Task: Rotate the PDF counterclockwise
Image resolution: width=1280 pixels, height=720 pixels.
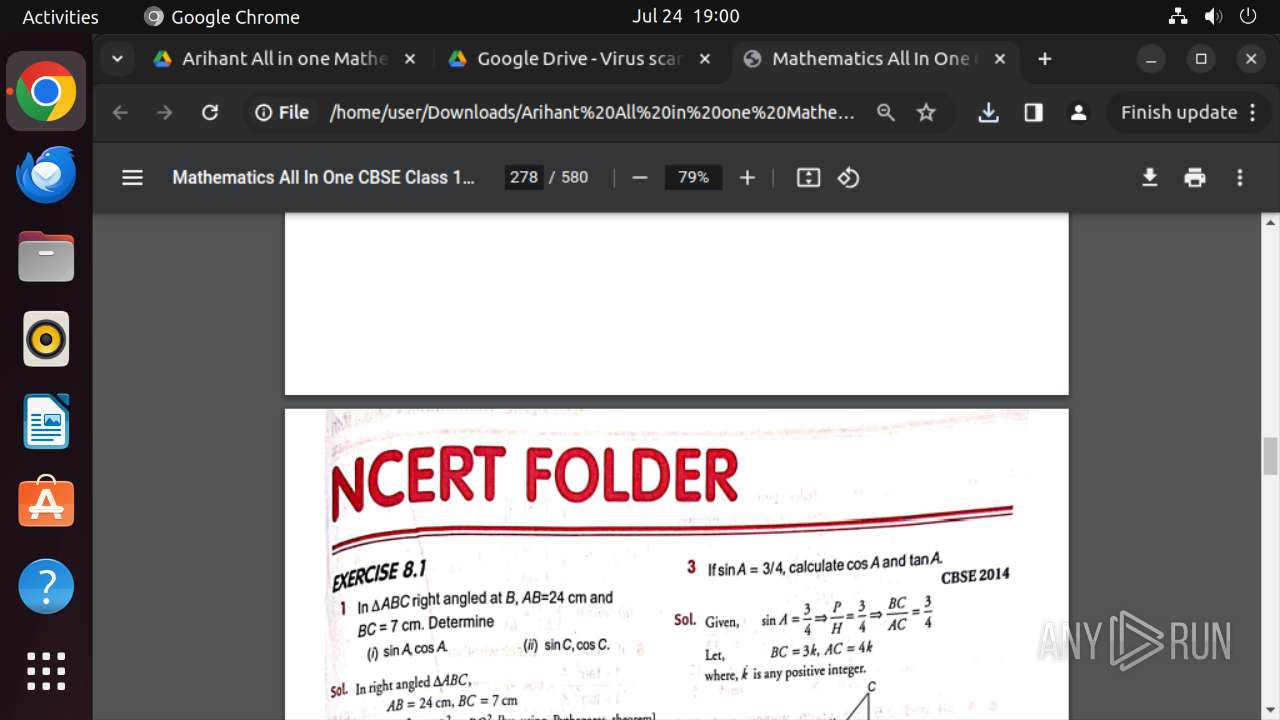Action: pyautogui.click(x=849, y=177)
